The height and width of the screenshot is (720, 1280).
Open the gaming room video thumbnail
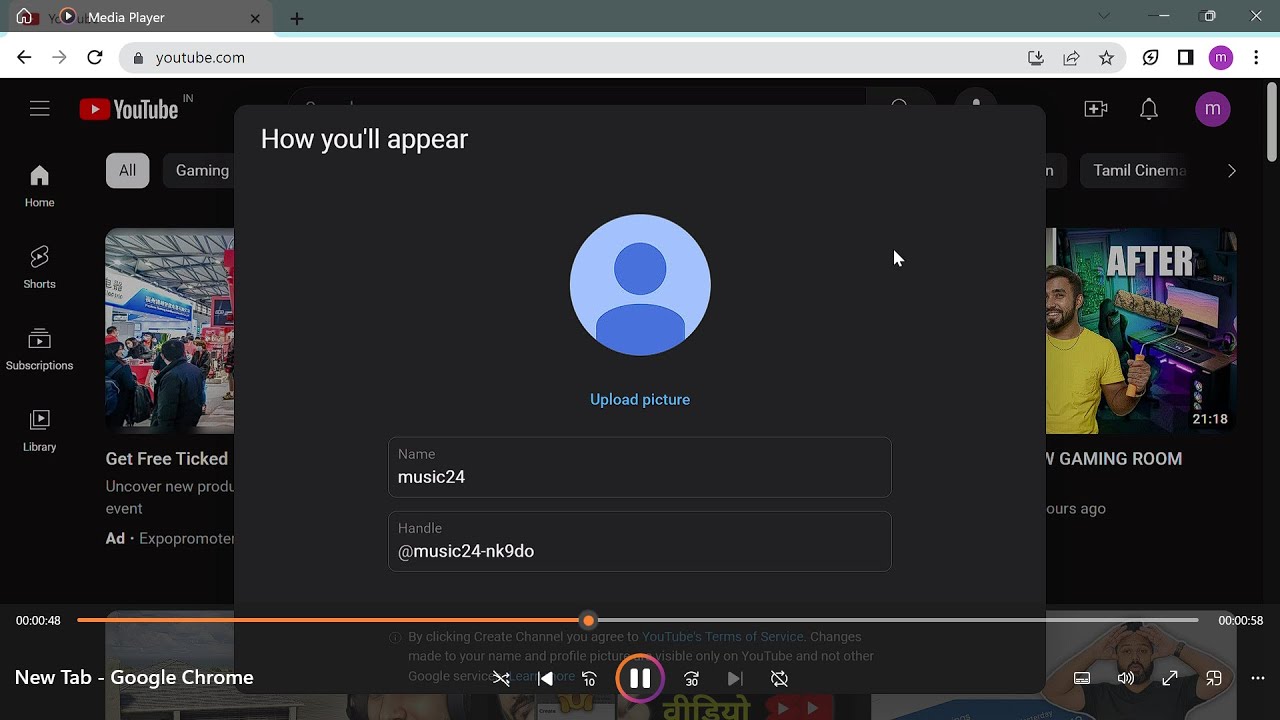tap(1141, 331)
